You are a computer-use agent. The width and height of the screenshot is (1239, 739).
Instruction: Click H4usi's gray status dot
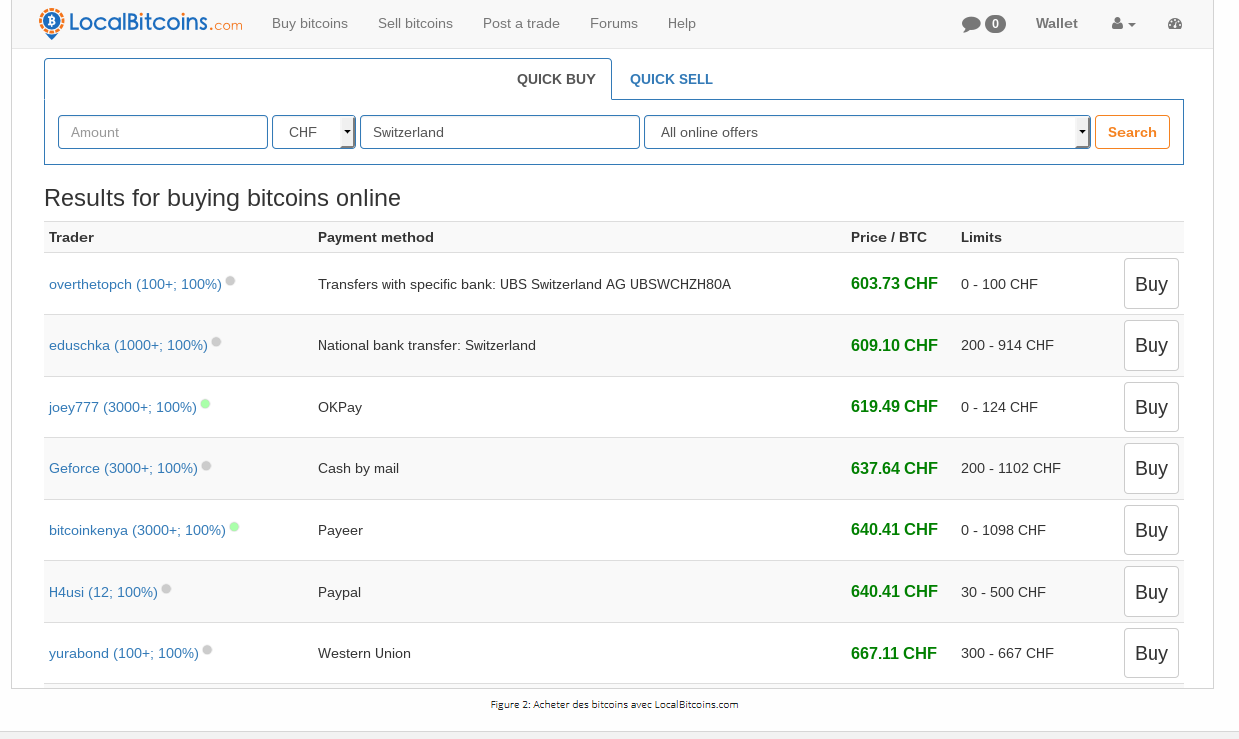pyautogui.click(x=166, y=589)
